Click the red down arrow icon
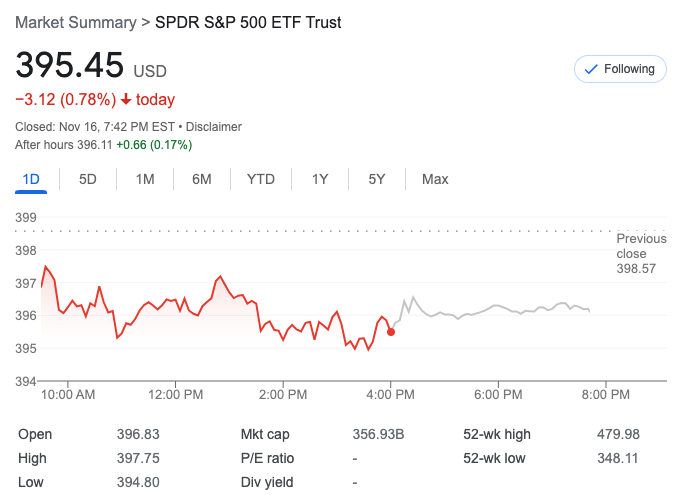 126,100
